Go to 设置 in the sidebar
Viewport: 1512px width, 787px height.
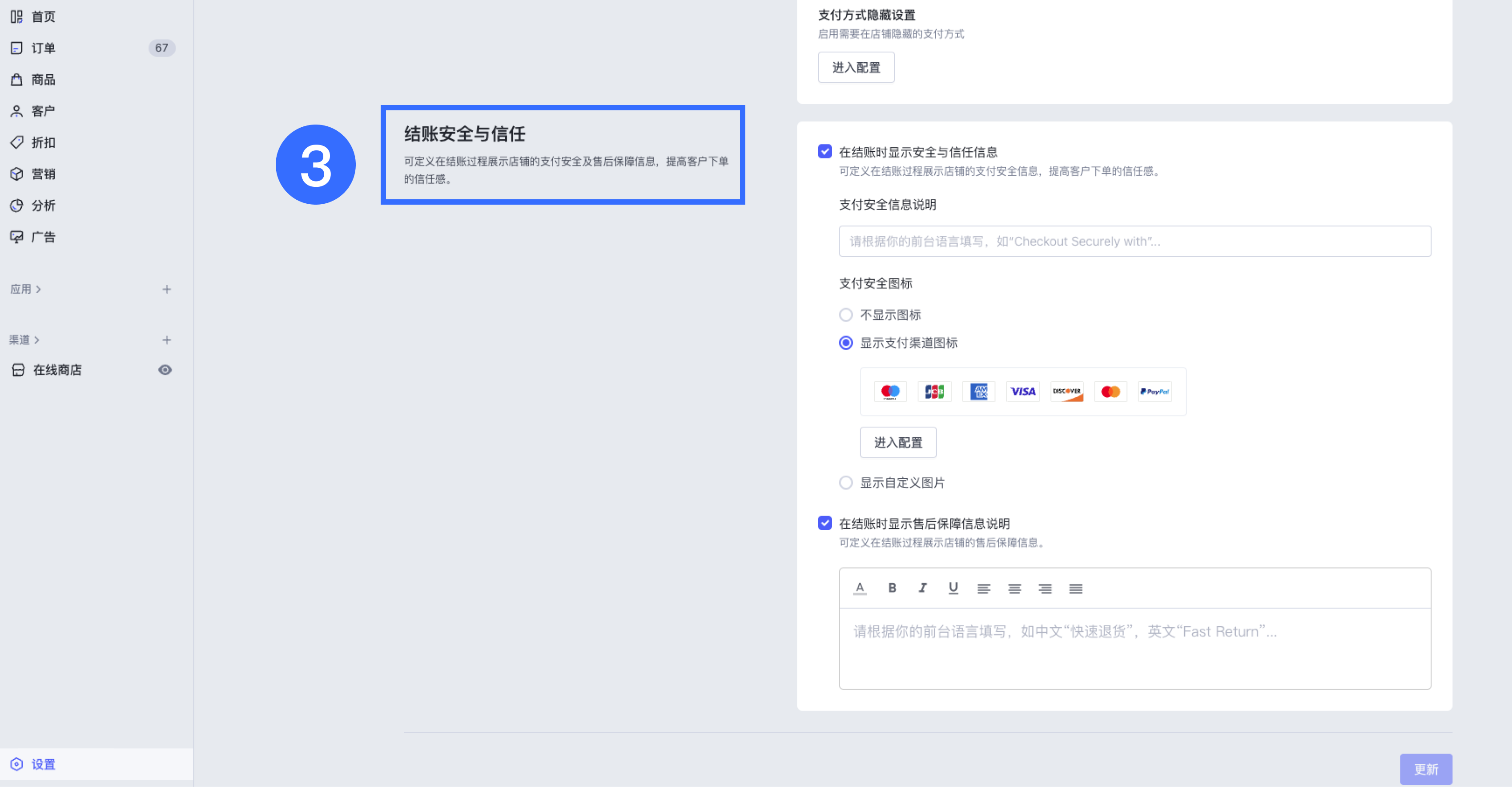tap(44, 764)
